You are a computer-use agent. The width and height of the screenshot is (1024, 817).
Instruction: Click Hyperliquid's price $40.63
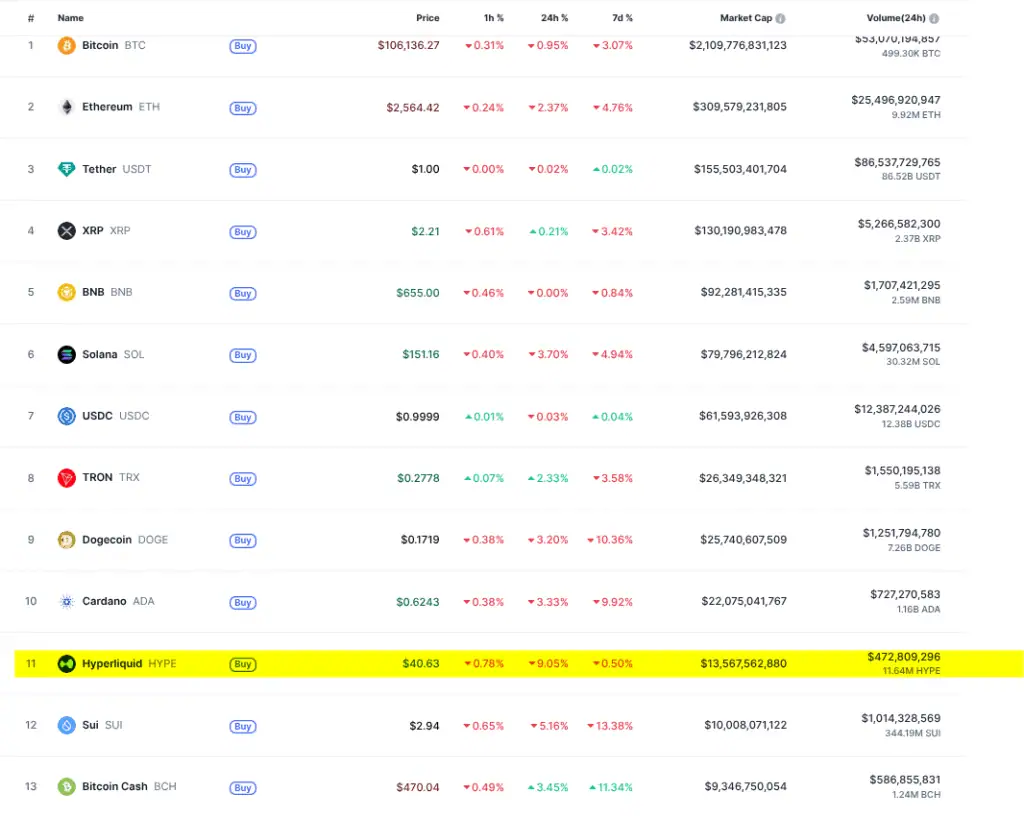click(x=421, y=664)
